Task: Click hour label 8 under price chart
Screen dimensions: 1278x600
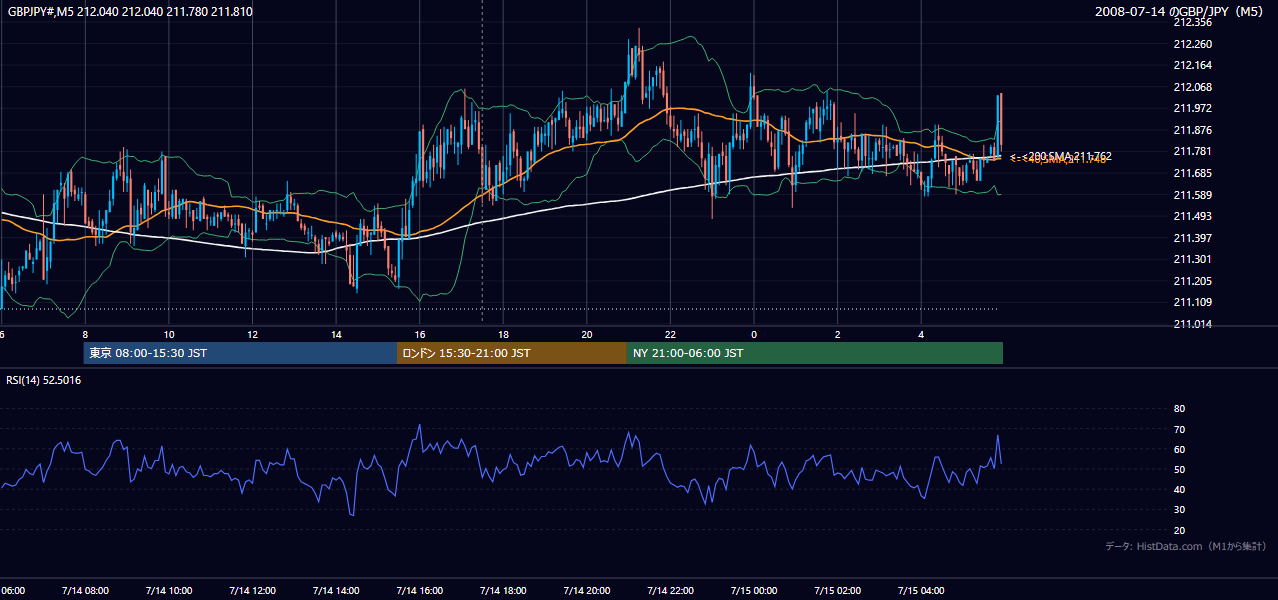Action: pos(85,334)
